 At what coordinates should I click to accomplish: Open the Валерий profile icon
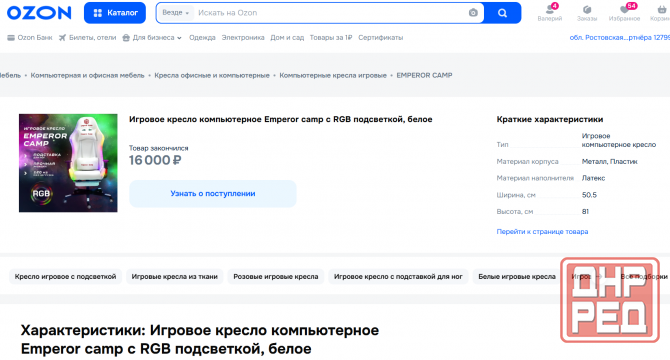[550, 12]
